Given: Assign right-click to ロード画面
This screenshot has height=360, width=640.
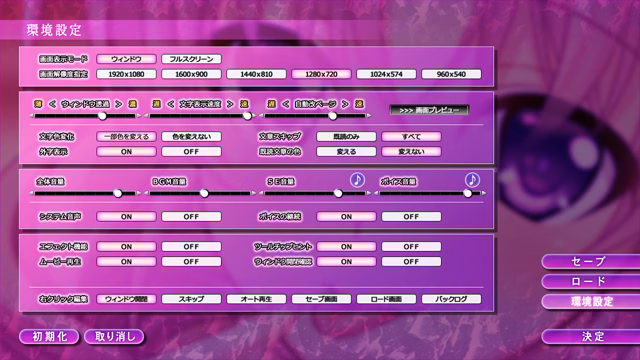Looking at the screenshot, I should pyautogui.click(x=387, y=299).
